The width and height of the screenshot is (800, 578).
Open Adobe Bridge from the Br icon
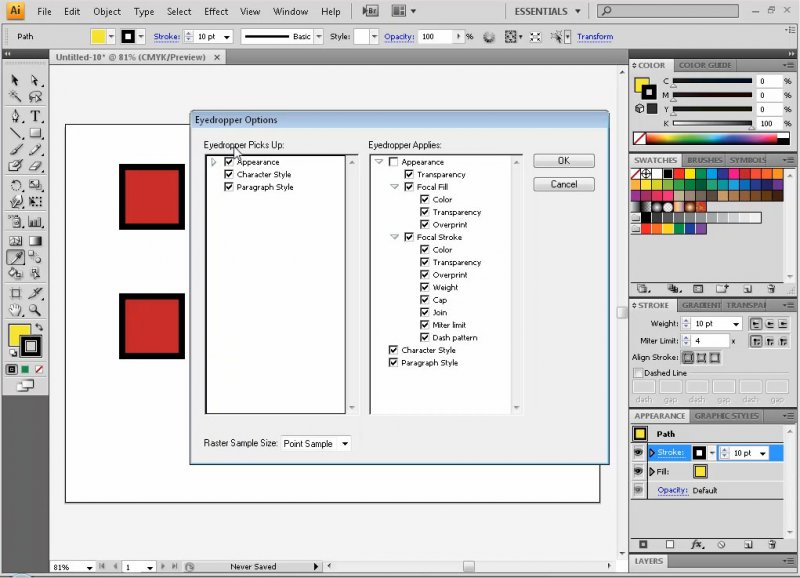pyautogui.click(x=370, y=11)
